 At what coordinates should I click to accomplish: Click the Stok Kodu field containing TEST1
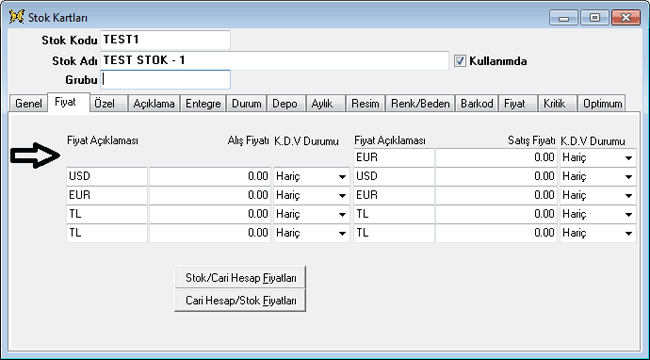pos(165,40)
